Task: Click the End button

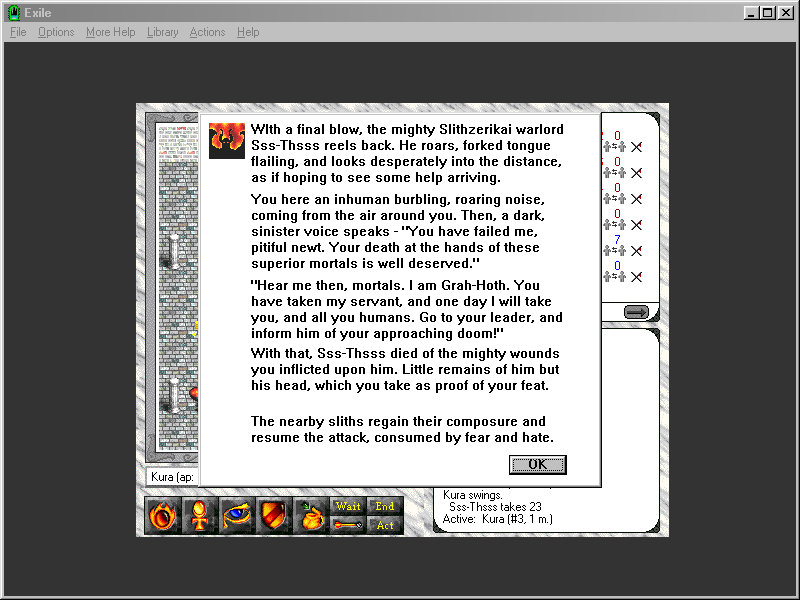Action: 385,506
